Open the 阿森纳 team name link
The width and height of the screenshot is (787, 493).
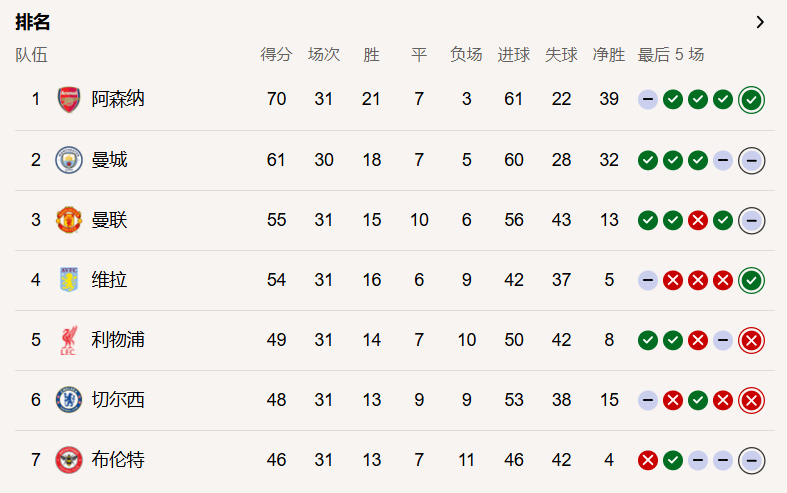[x=118, y=100]
